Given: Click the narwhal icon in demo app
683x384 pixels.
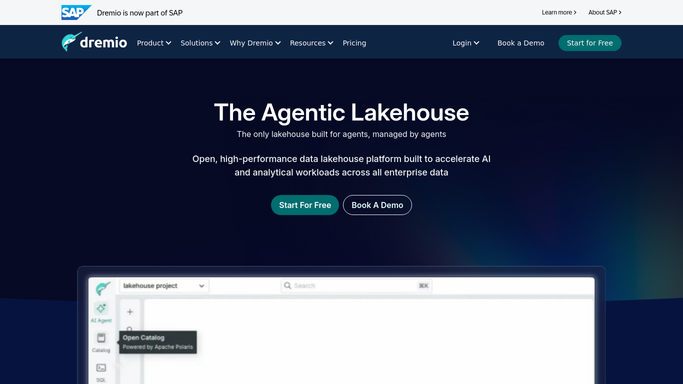Looking at the screenshot, I should point(102,288).
